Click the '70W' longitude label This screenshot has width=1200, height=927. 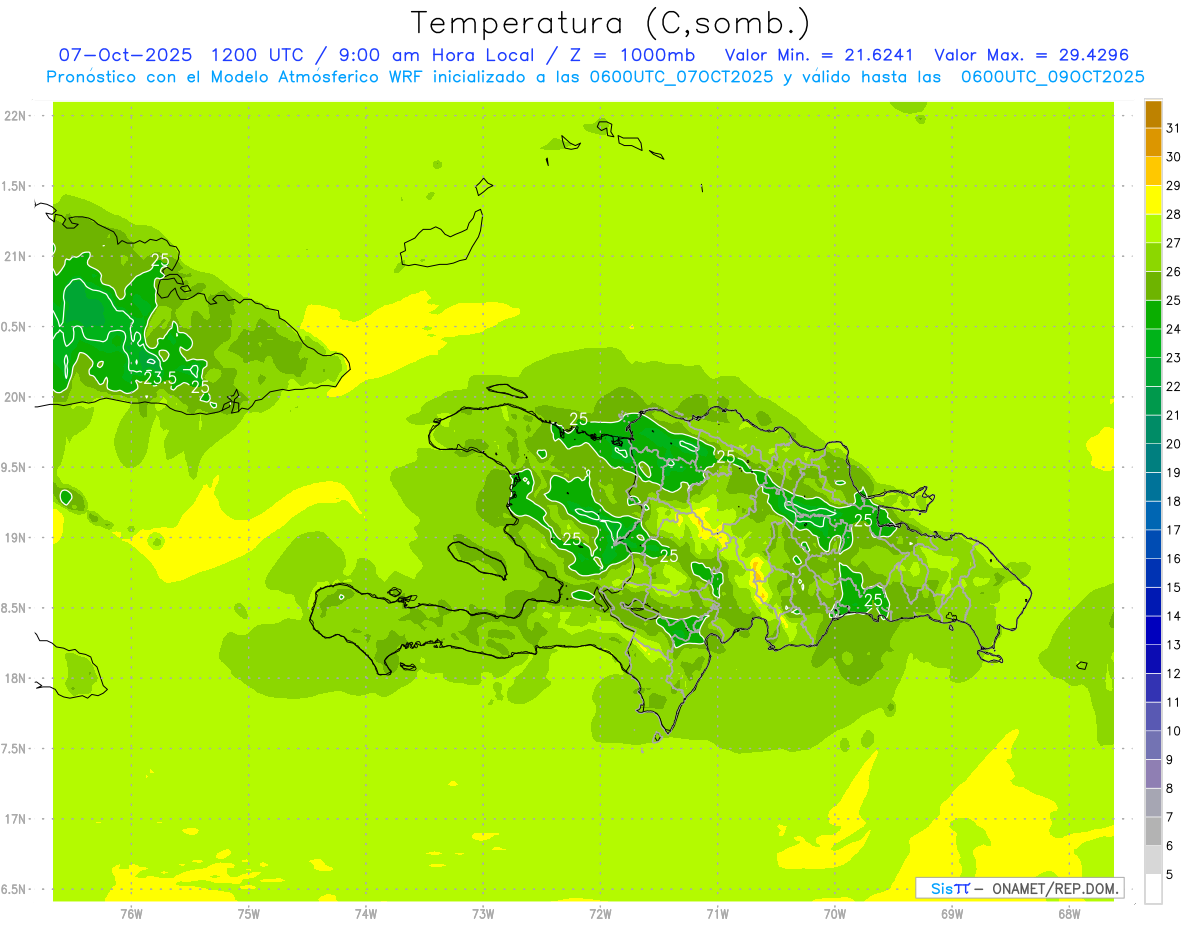(x=835, y=913)
